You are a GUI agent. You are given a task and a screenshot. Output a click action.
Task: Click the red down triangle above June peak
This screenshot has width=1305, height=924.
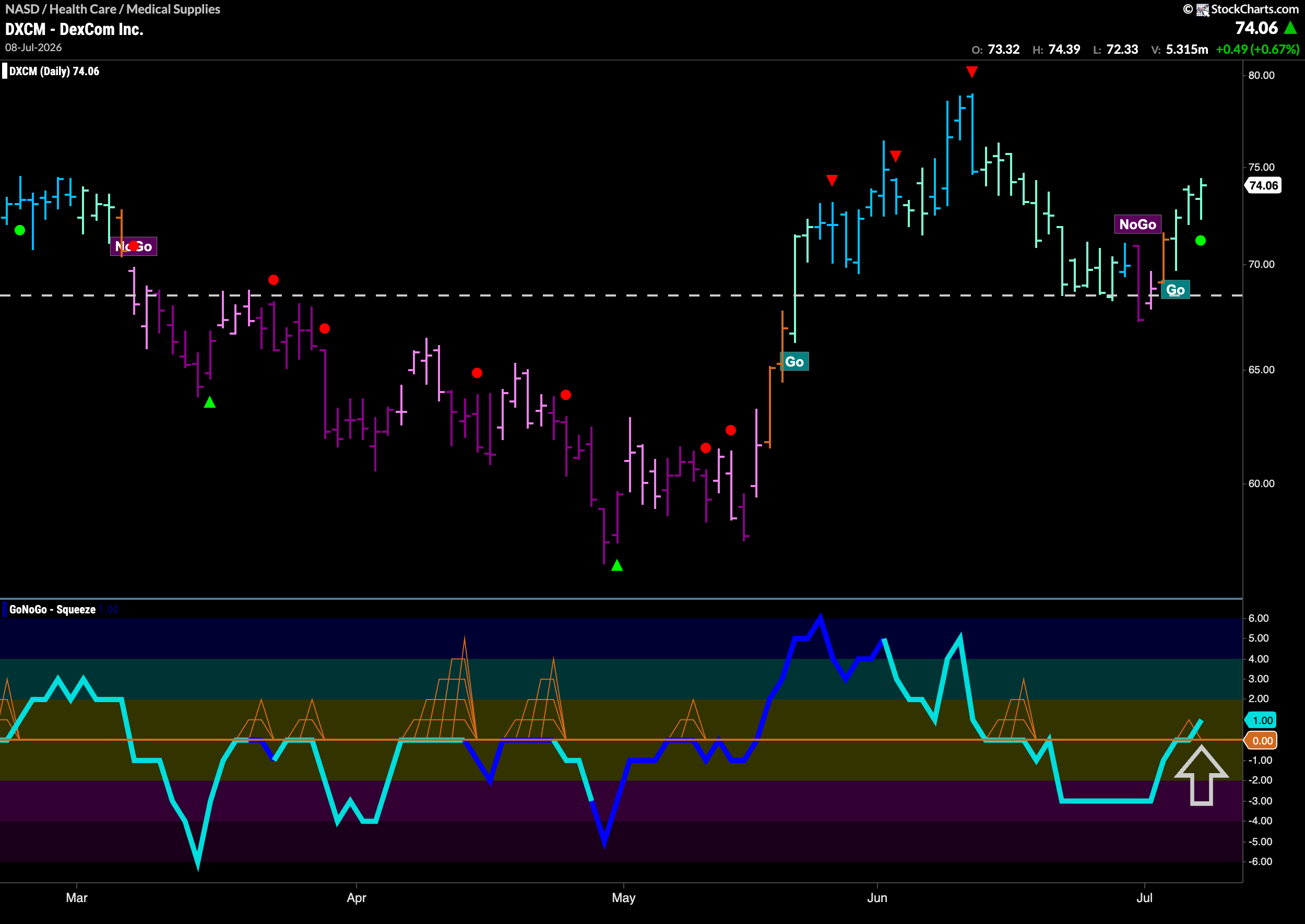tap(971, 72)
